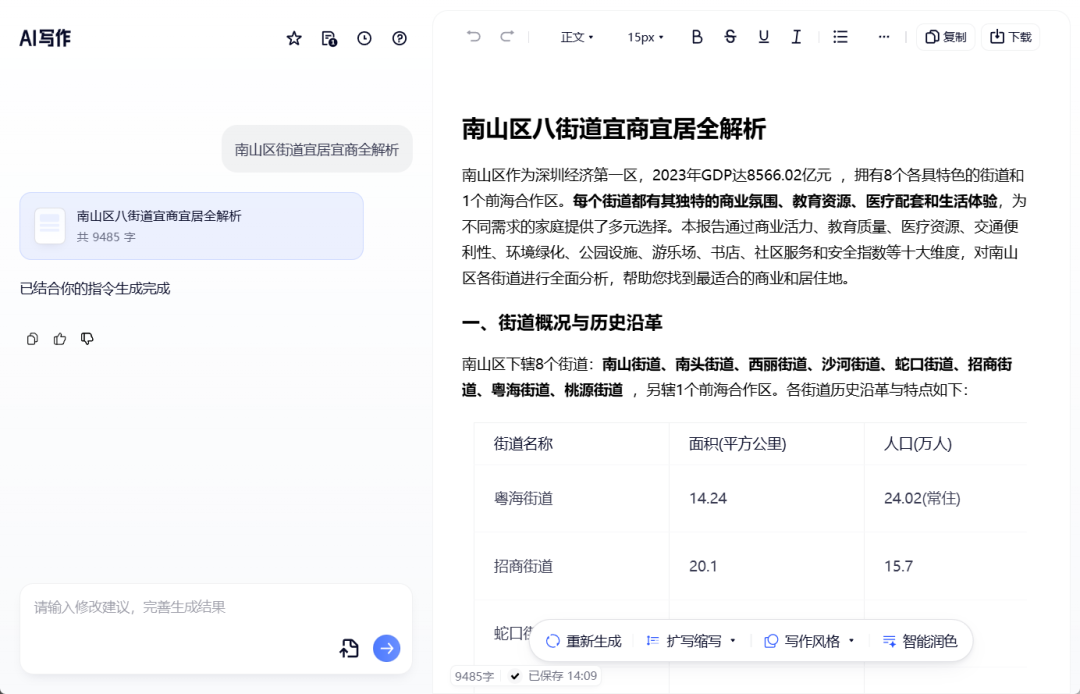1080x694 pixels.
Task: Click the undo arrow icon
Action: (473, 37)
